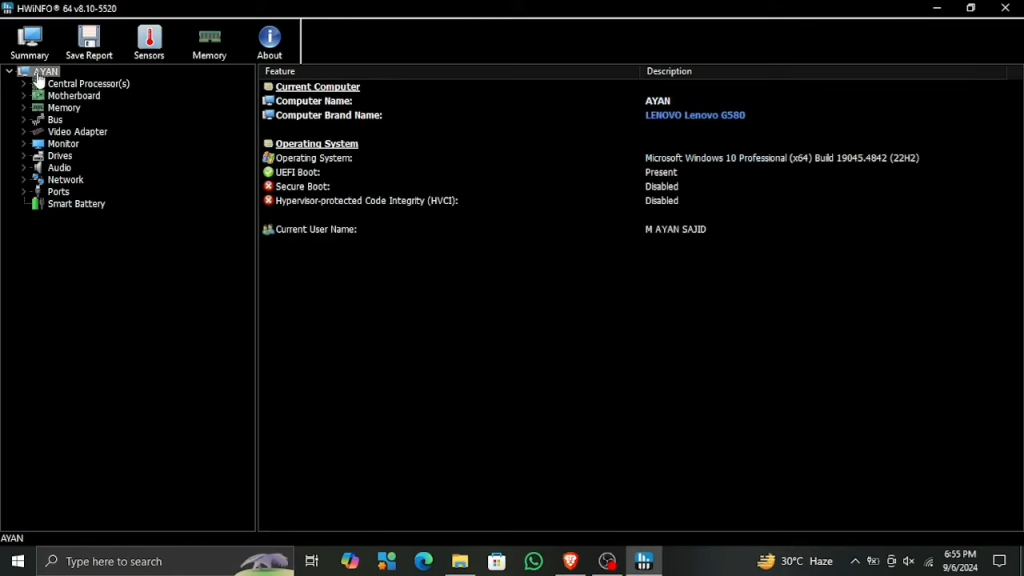Expand the Motherboard node arrow
Image resolution: width=1024 pixels, height=576 pixels.
point(24,95)
